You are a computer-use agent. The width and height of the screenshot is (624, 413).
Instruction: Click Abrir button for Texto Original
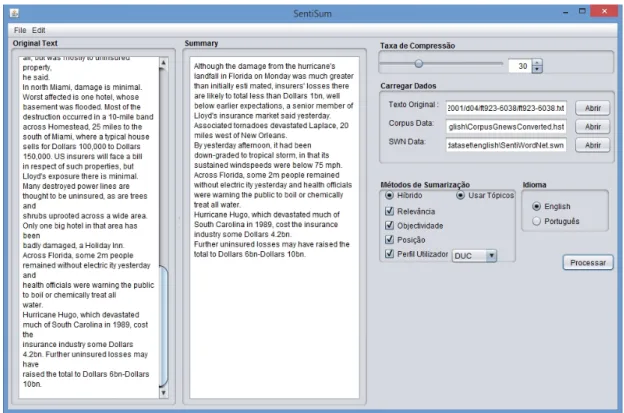pos(593,108)
